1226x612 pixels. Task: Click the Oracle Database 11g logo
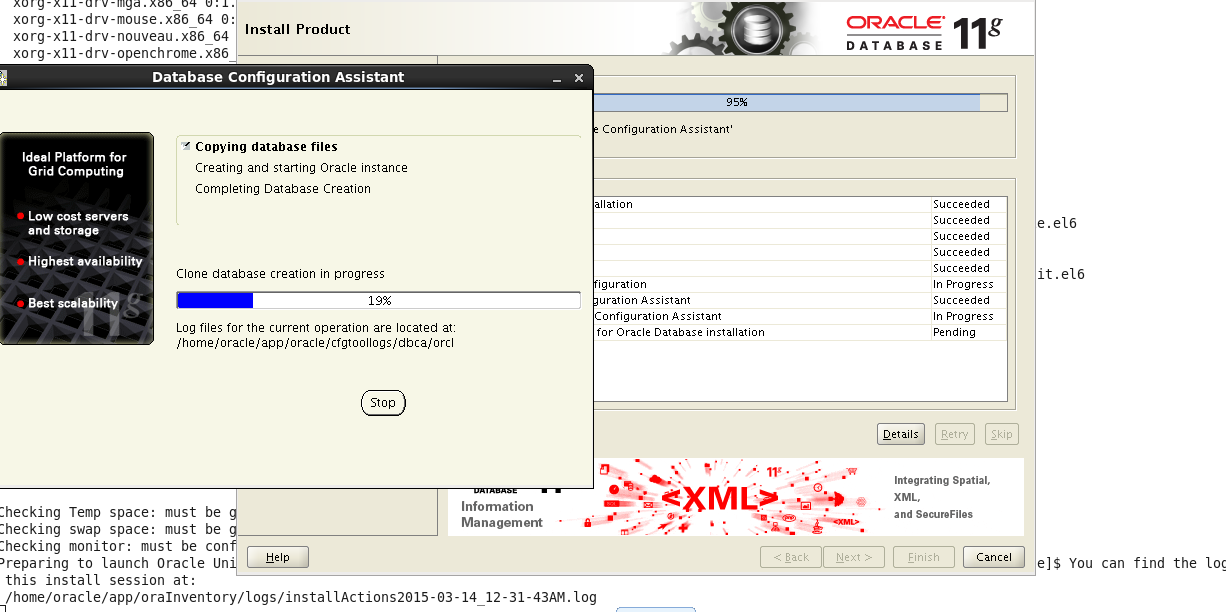click(x=923, y=32)
